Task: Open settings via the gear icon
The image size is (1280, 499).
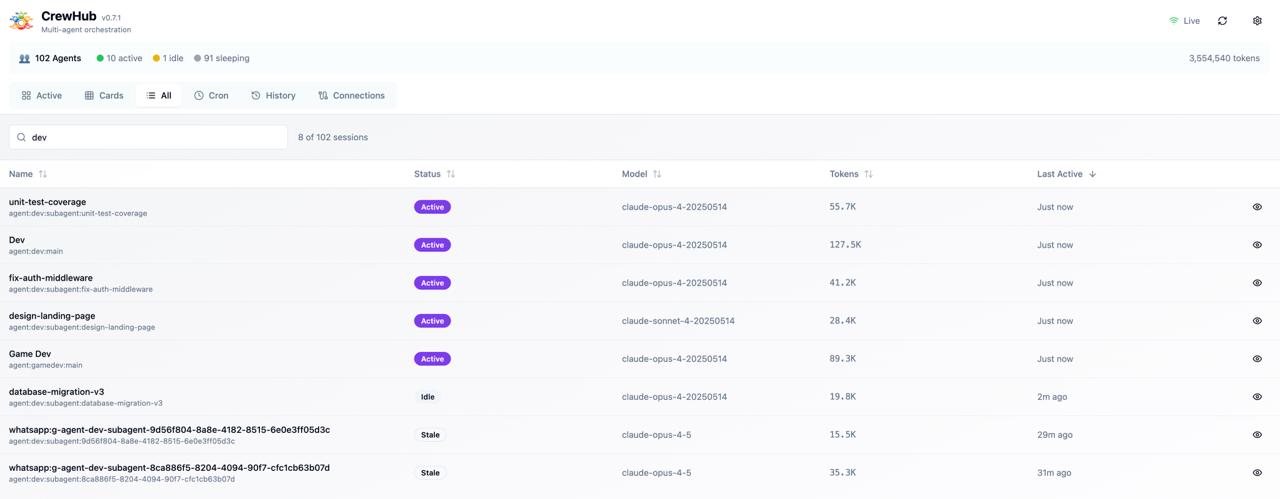Action: pyautogui.click(x=1257, y=21)
